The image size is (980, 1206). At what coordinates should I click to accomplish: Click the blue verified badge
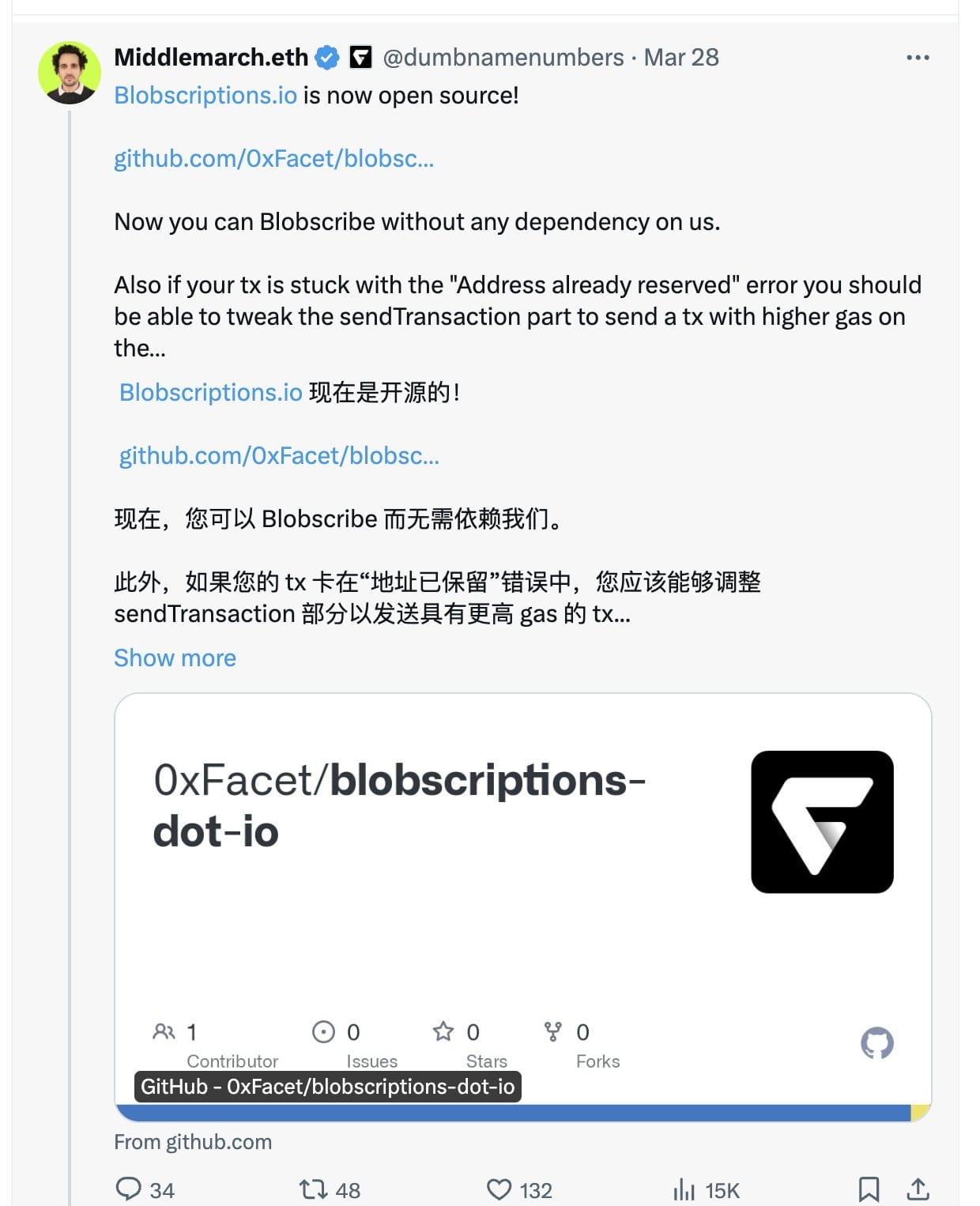327,58
